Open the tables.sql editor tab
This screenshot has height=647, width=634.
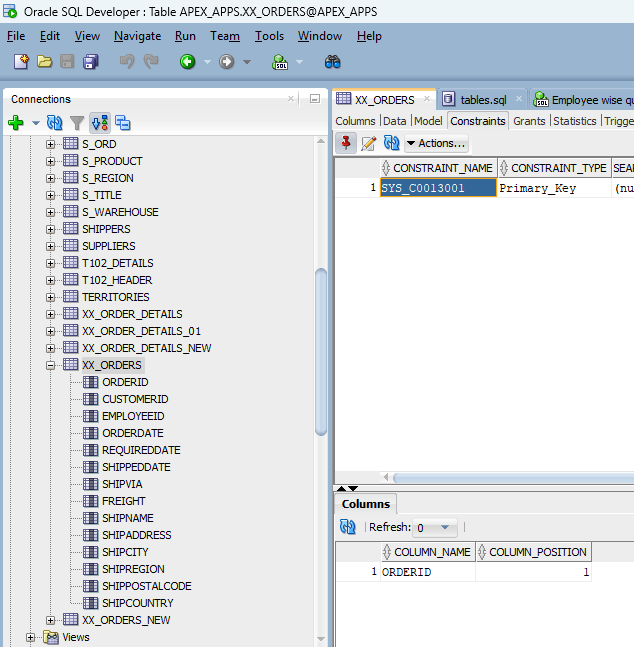[483, 100]
